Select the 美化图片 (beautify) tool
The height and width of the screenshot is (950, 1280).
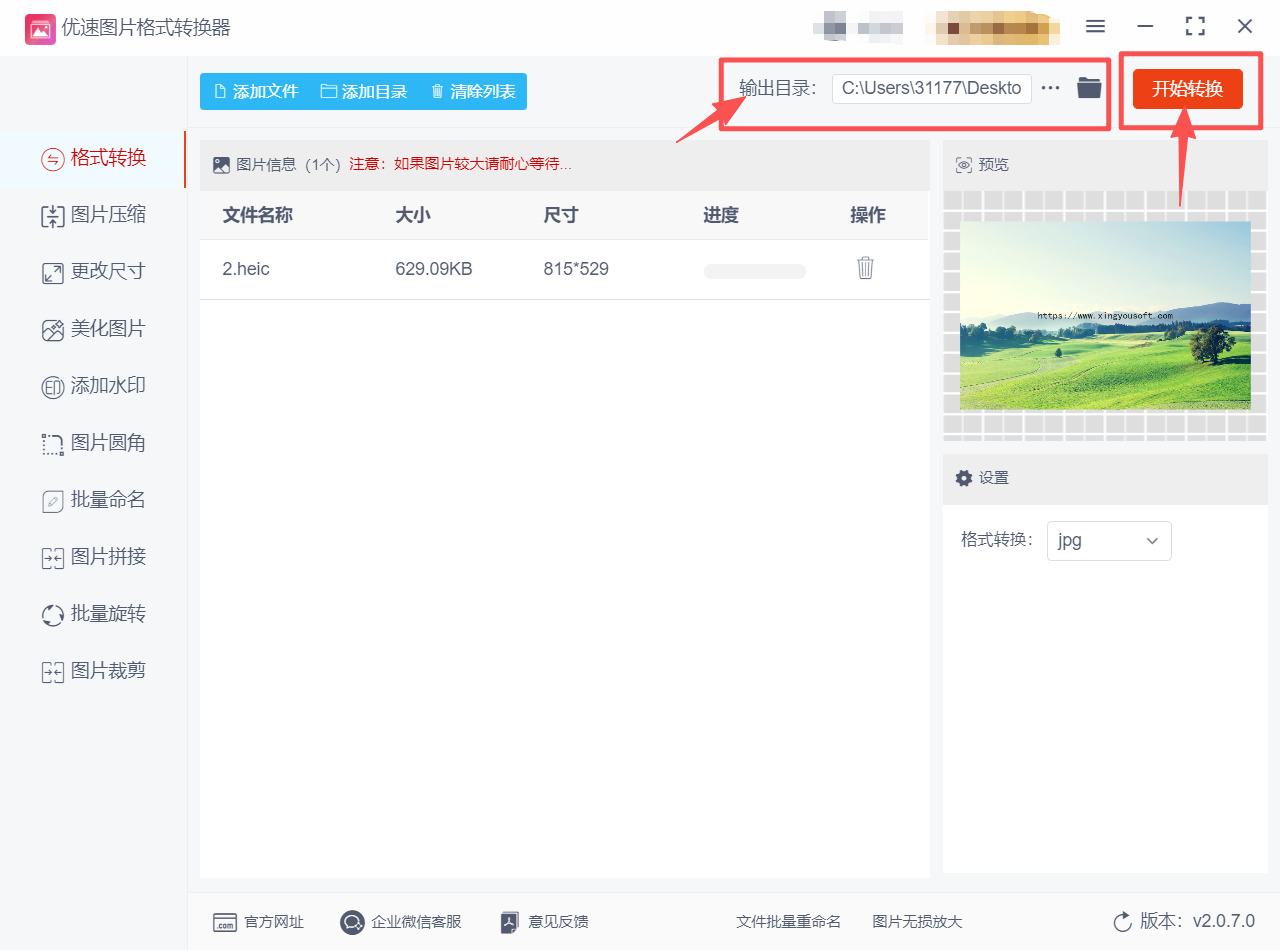pos(93,329)
